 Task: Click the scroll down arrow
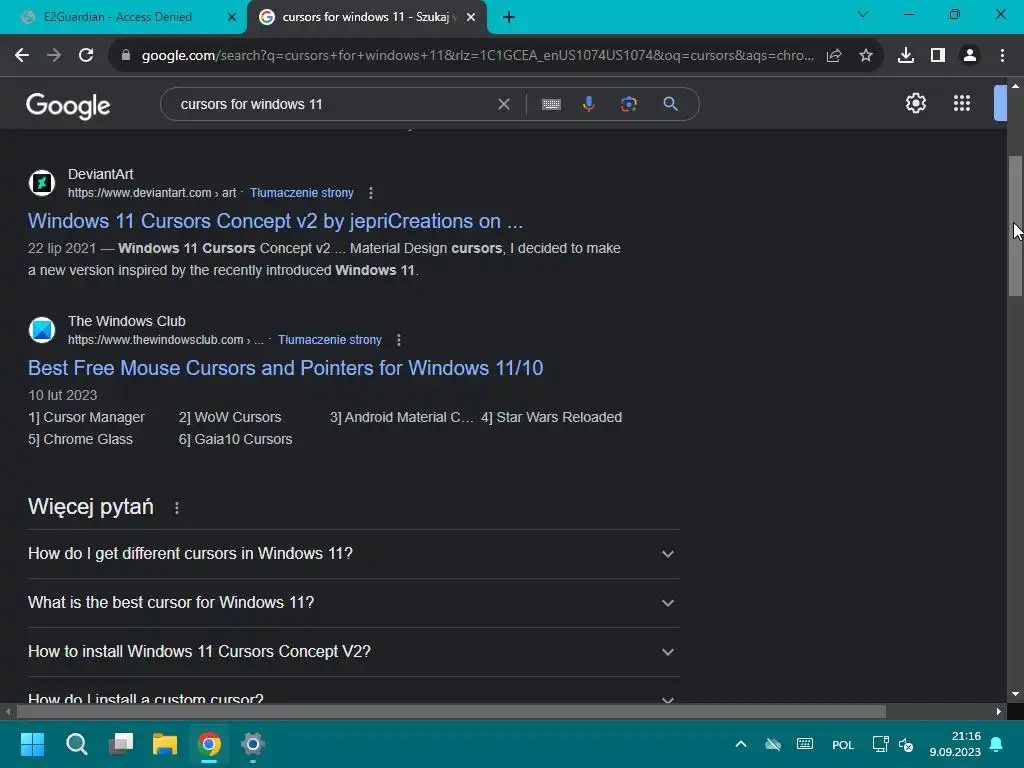(x=1016, y=695)
